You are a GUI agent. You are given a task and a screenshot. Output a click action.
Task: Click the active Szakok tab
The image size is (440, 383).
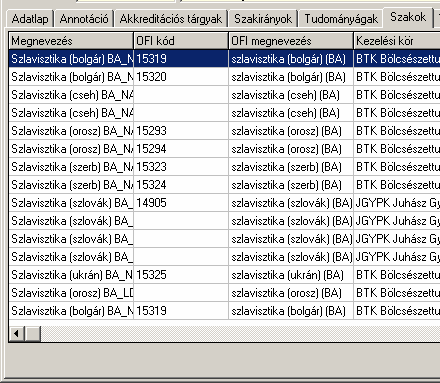408,17
